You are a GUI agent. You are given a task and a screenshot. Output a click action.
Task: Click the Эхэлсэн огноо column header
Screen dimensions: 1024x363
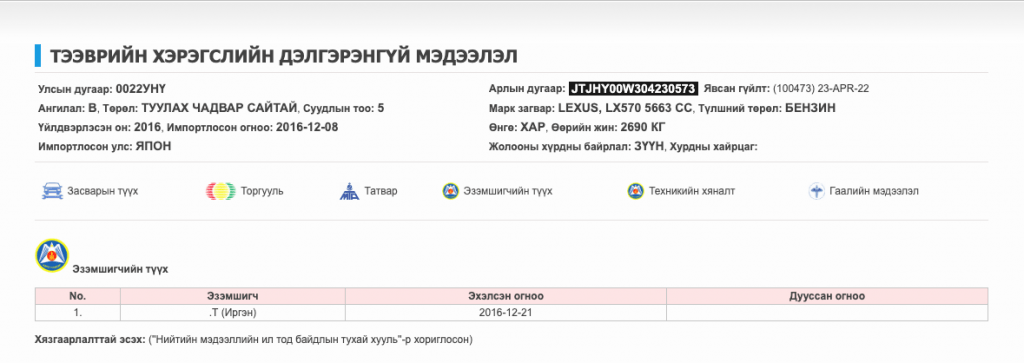[x=506, y=296]
